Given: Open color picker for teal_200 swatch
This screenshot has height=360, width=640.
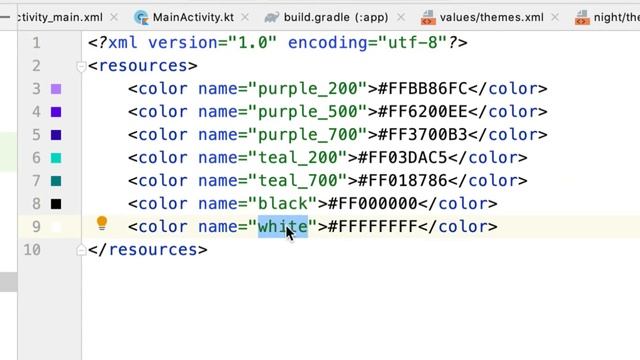Looking at the screenshot, I should [x=56, y=158].
